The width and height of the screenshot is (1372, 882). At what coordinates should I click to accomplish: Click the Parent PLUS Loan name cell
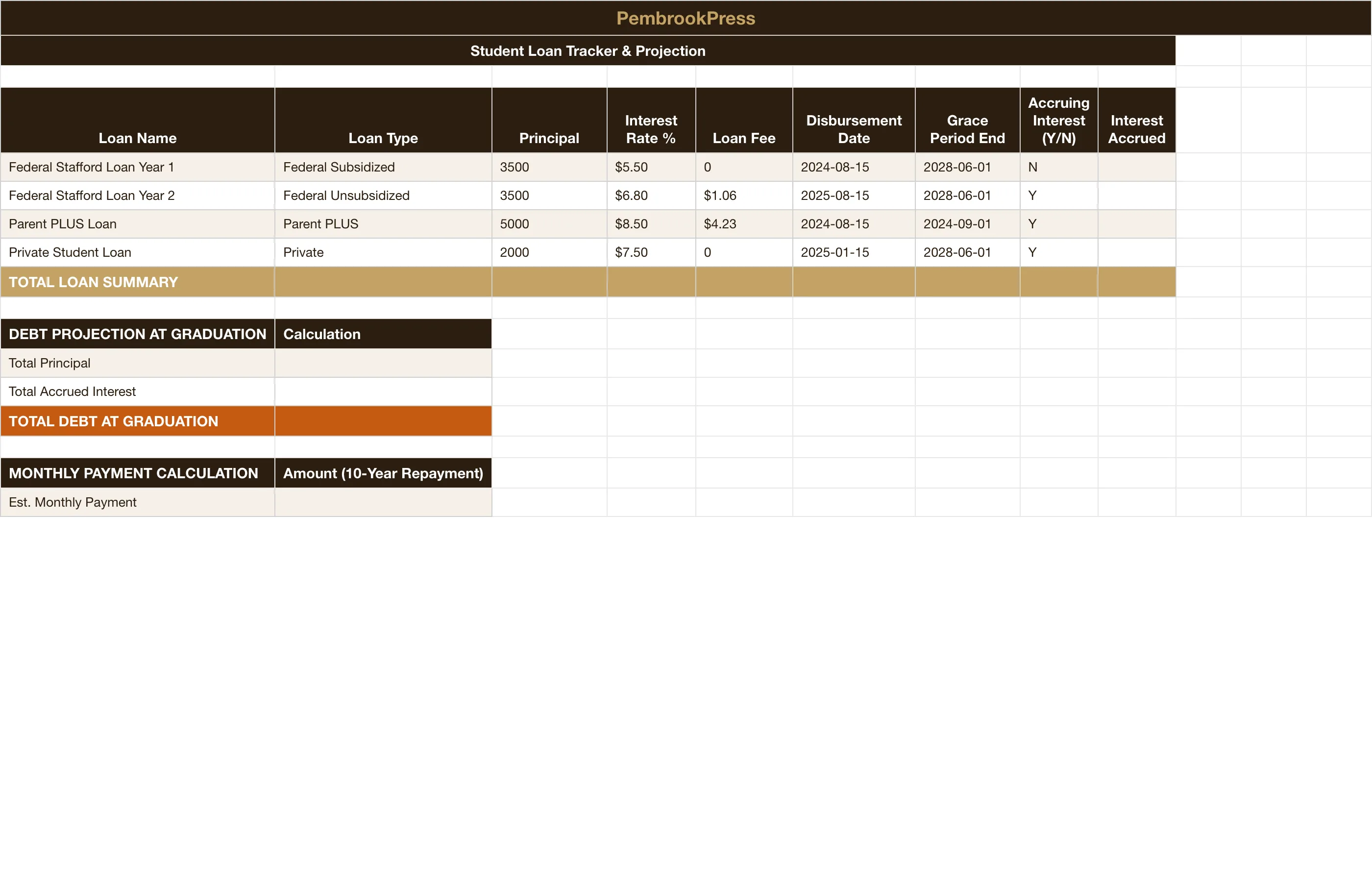[137, 224]
